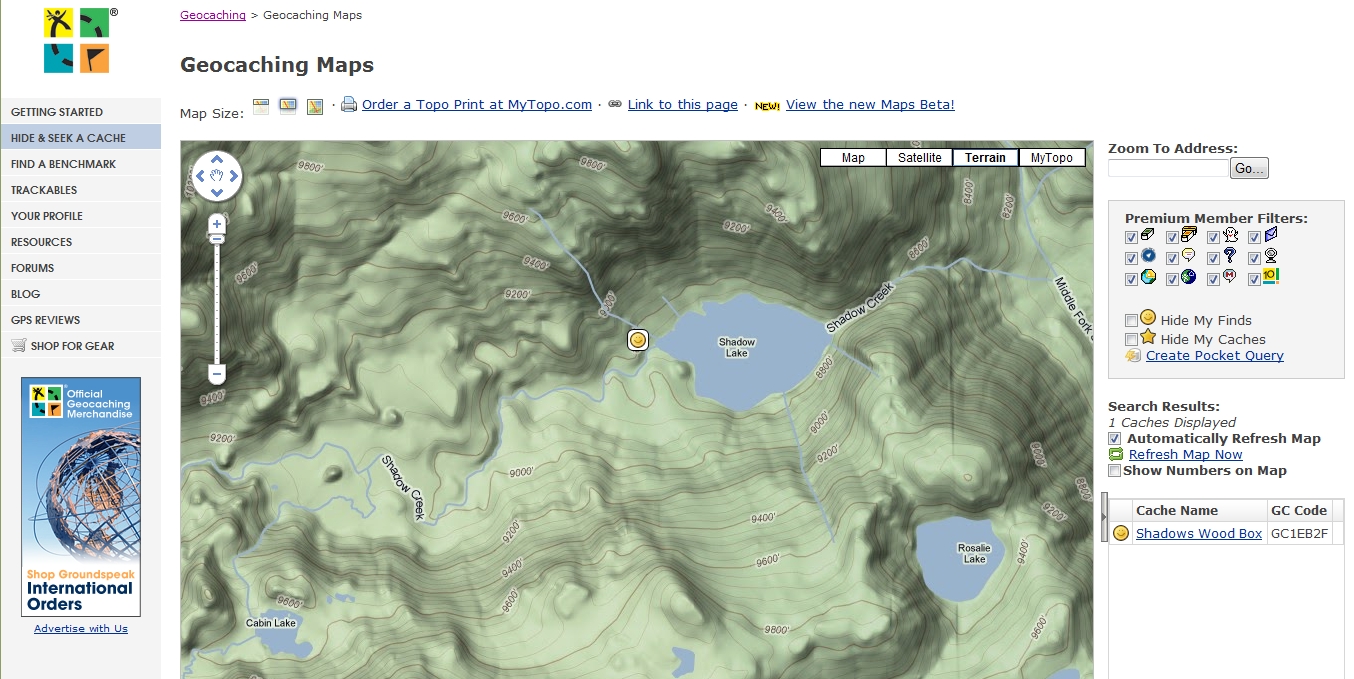Collapse the search results side panel

(x=1104, y=517)
